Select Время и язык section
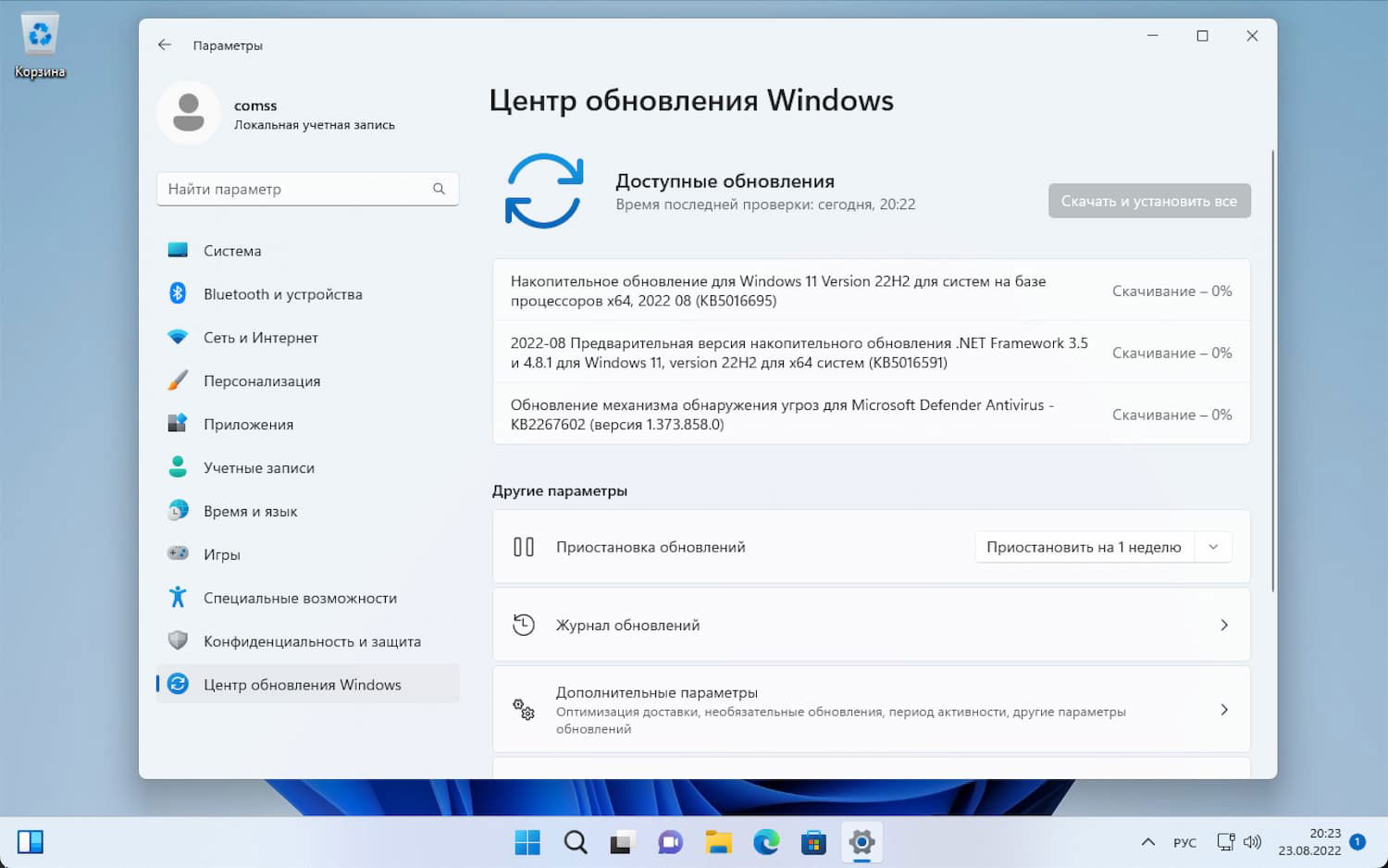The width and height of the screenshot is (1388, 868). coord(307,512)
